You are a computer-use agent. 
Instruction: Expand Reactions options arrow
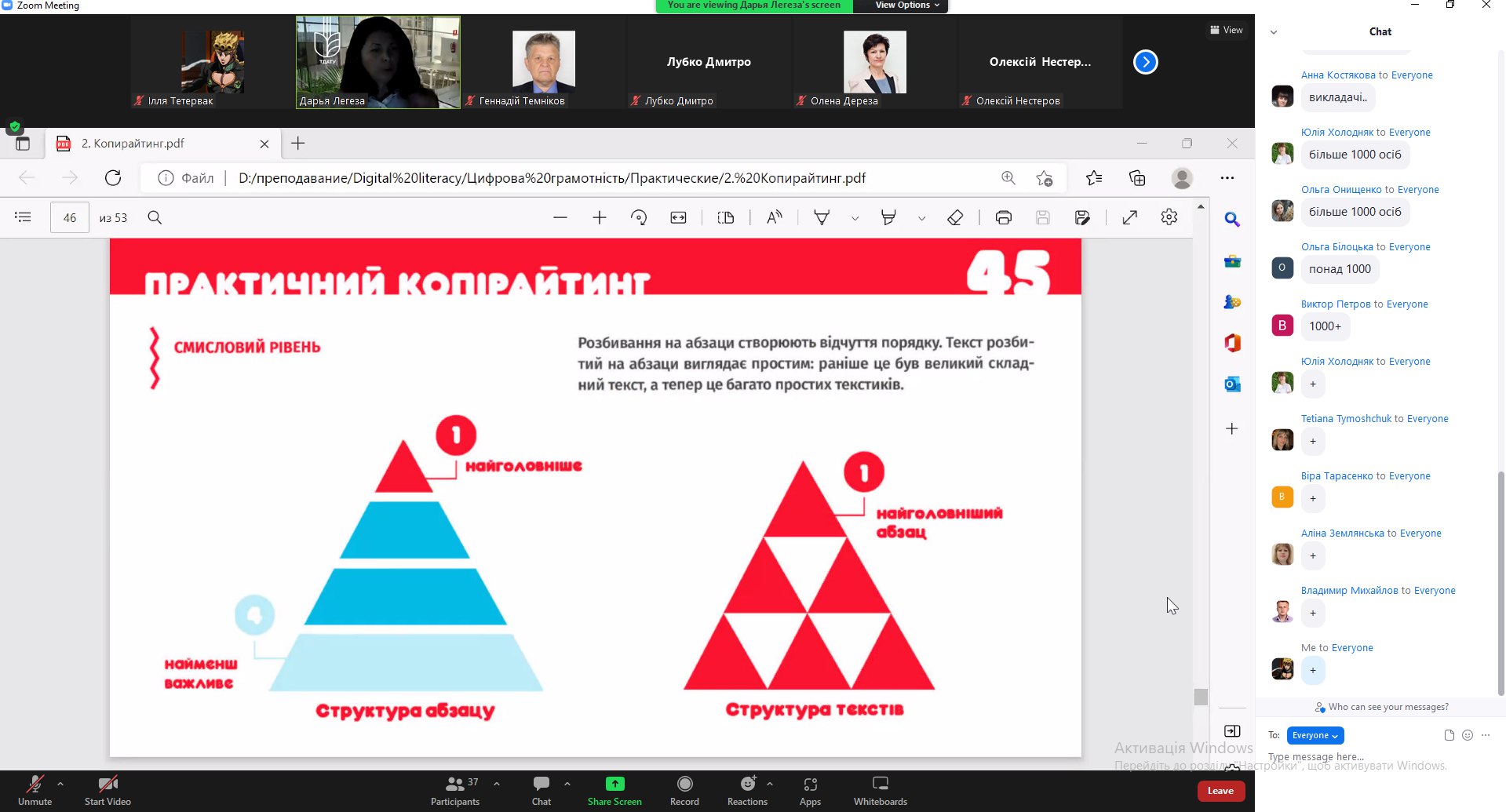[770, 783]
